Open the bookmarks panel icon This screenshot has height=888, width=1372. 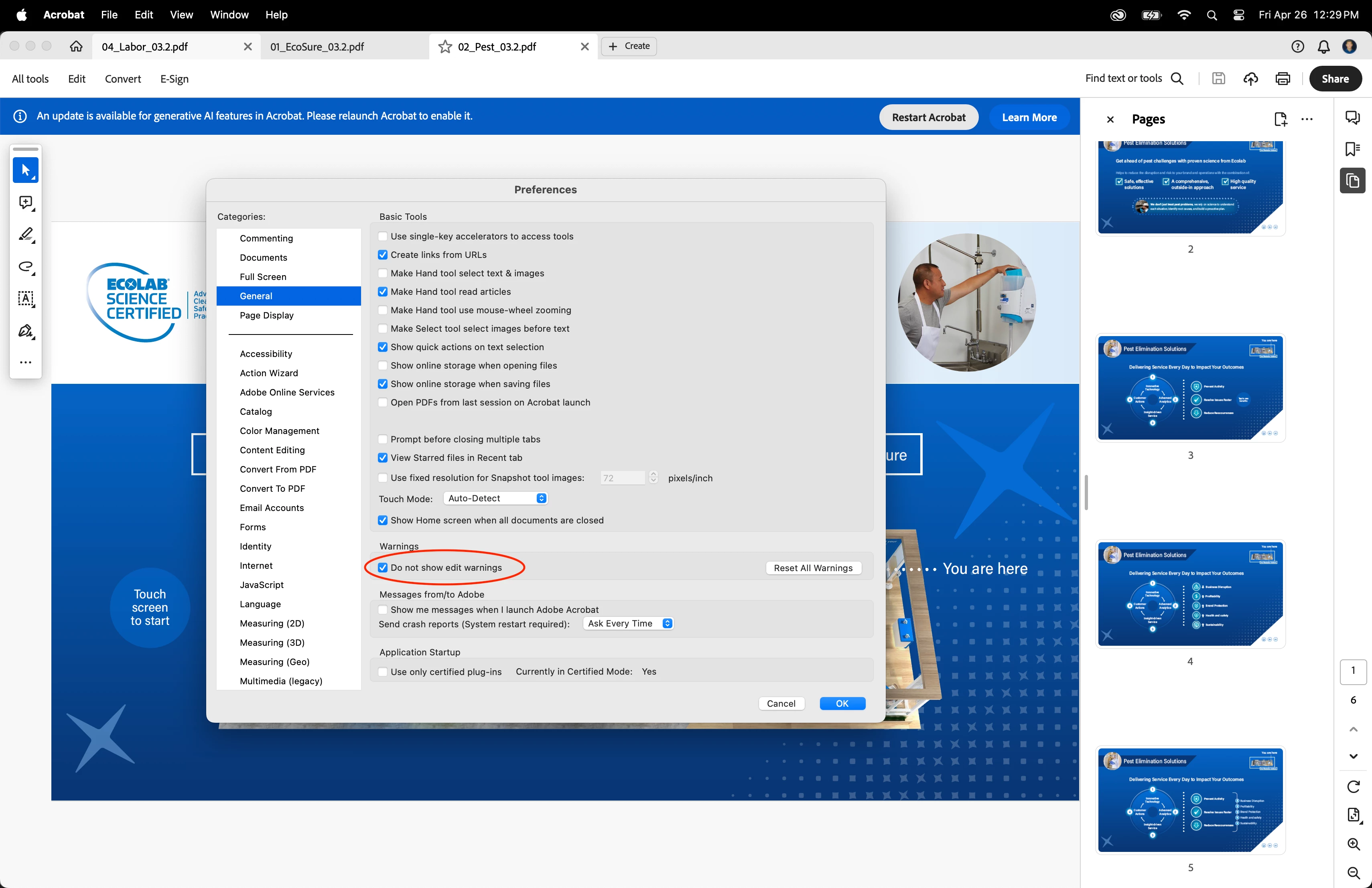(x=1352, y=149)
